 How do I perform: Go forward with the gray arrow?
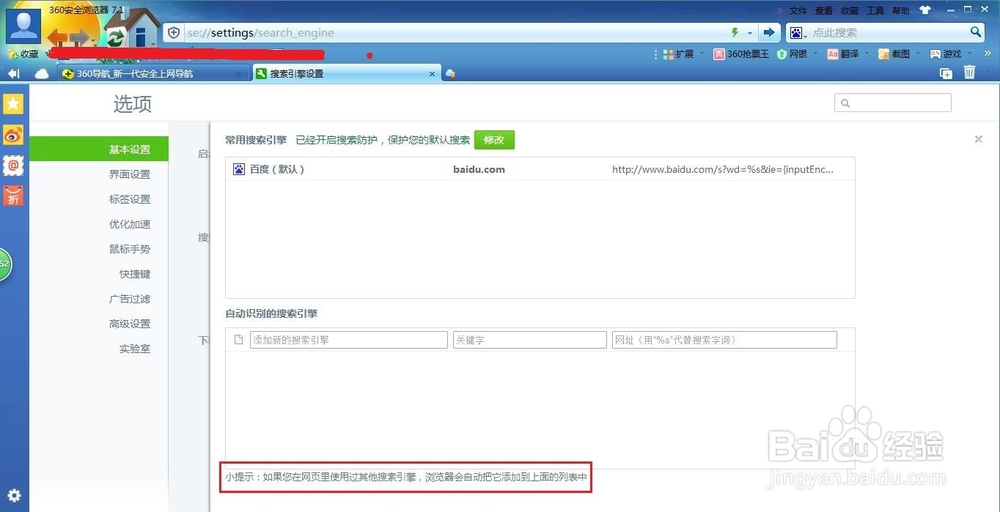80,38
